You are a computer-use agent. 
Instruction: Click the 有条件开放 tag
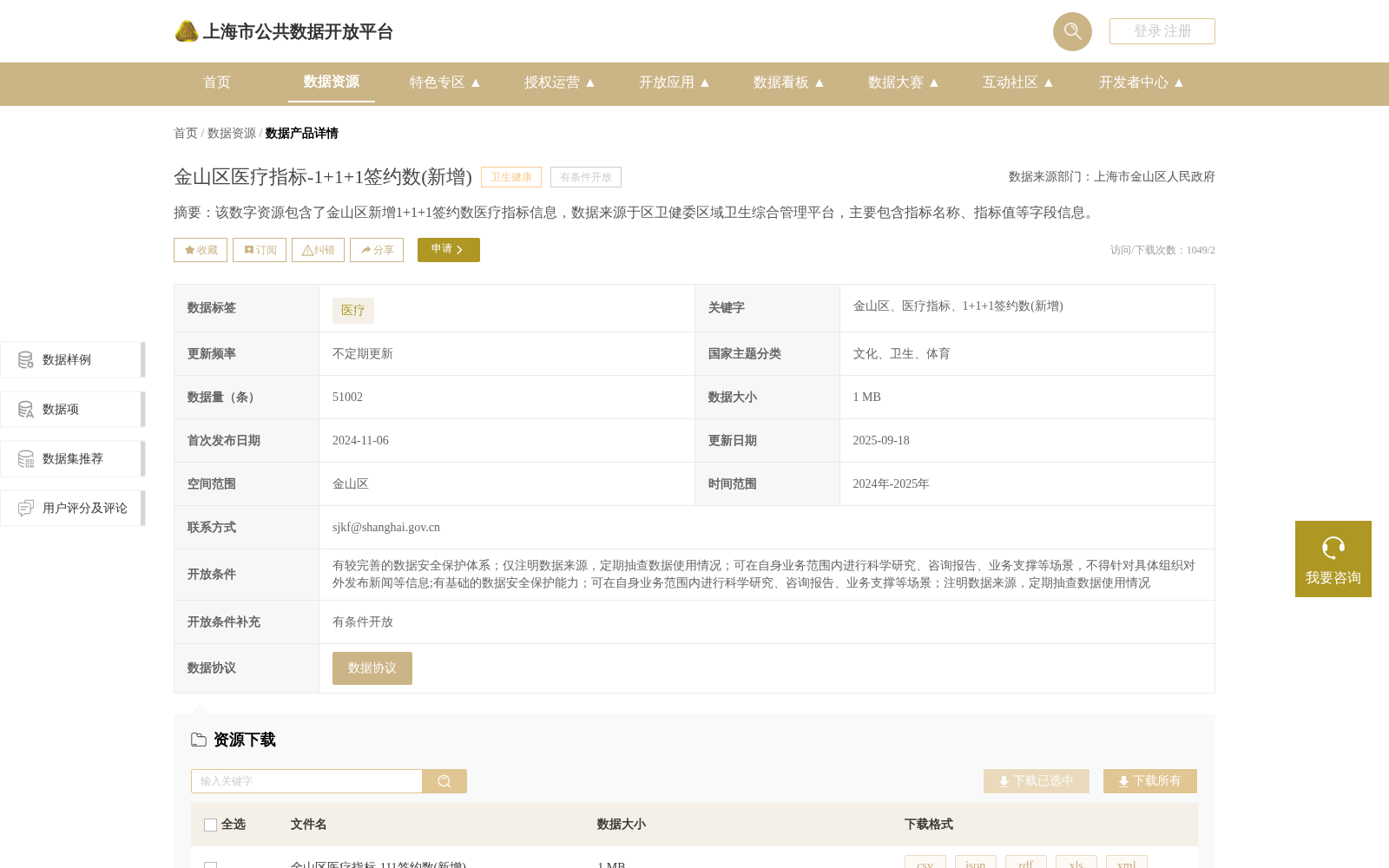coord(586,177)
